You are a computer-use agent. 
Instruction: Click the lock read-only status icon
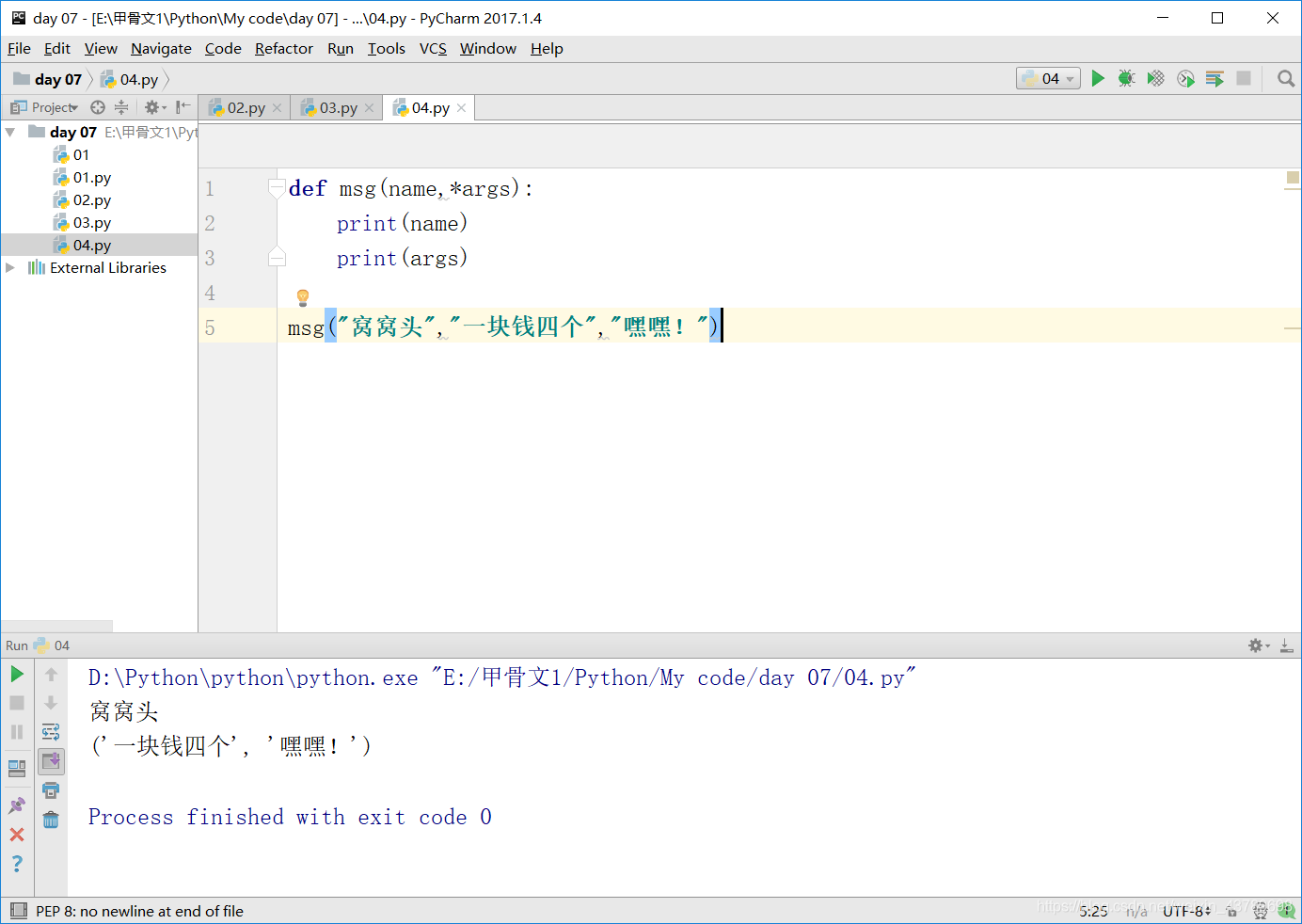(x=1232, y=911)
